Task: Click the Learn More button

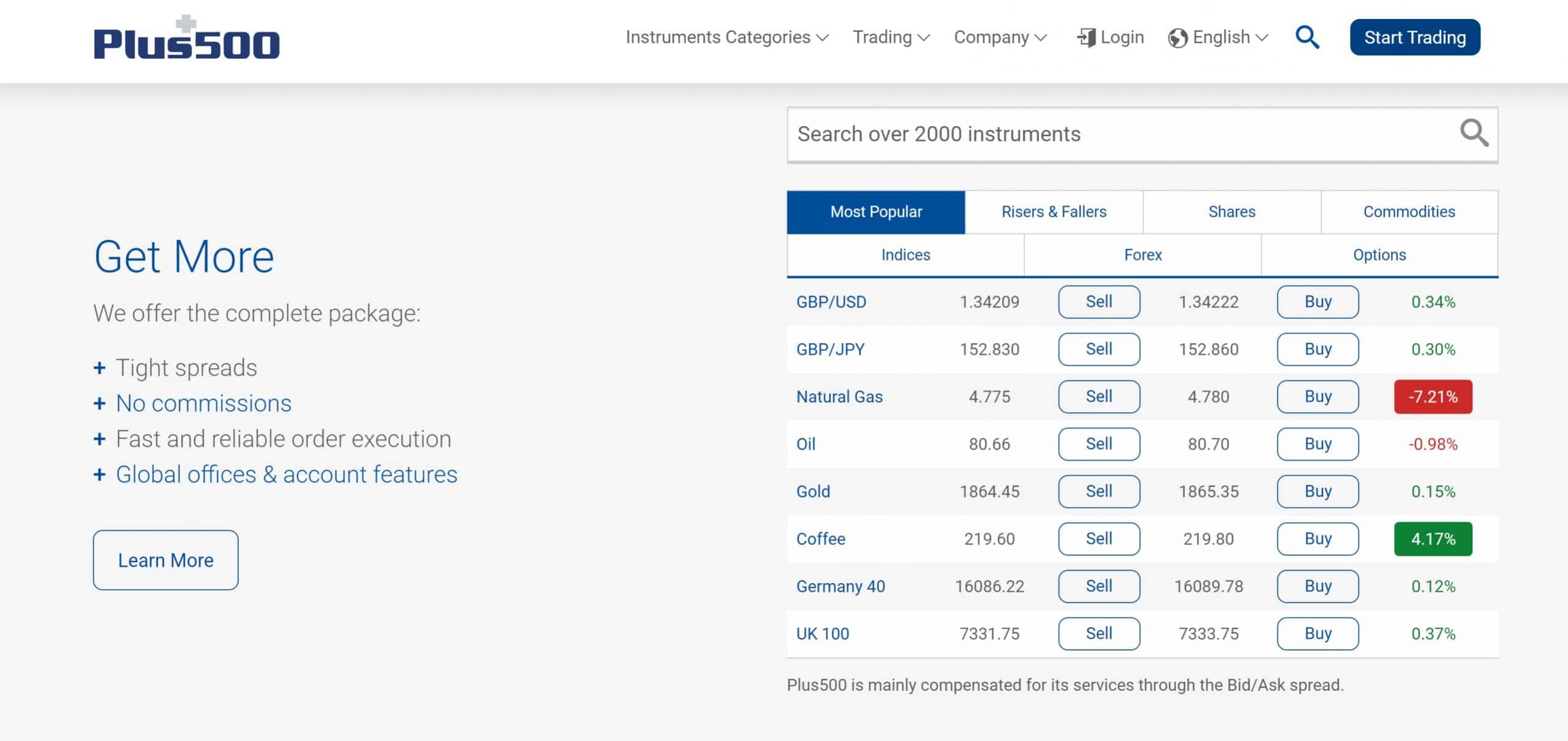Action: pyautogui.click(x=165, y=560)
